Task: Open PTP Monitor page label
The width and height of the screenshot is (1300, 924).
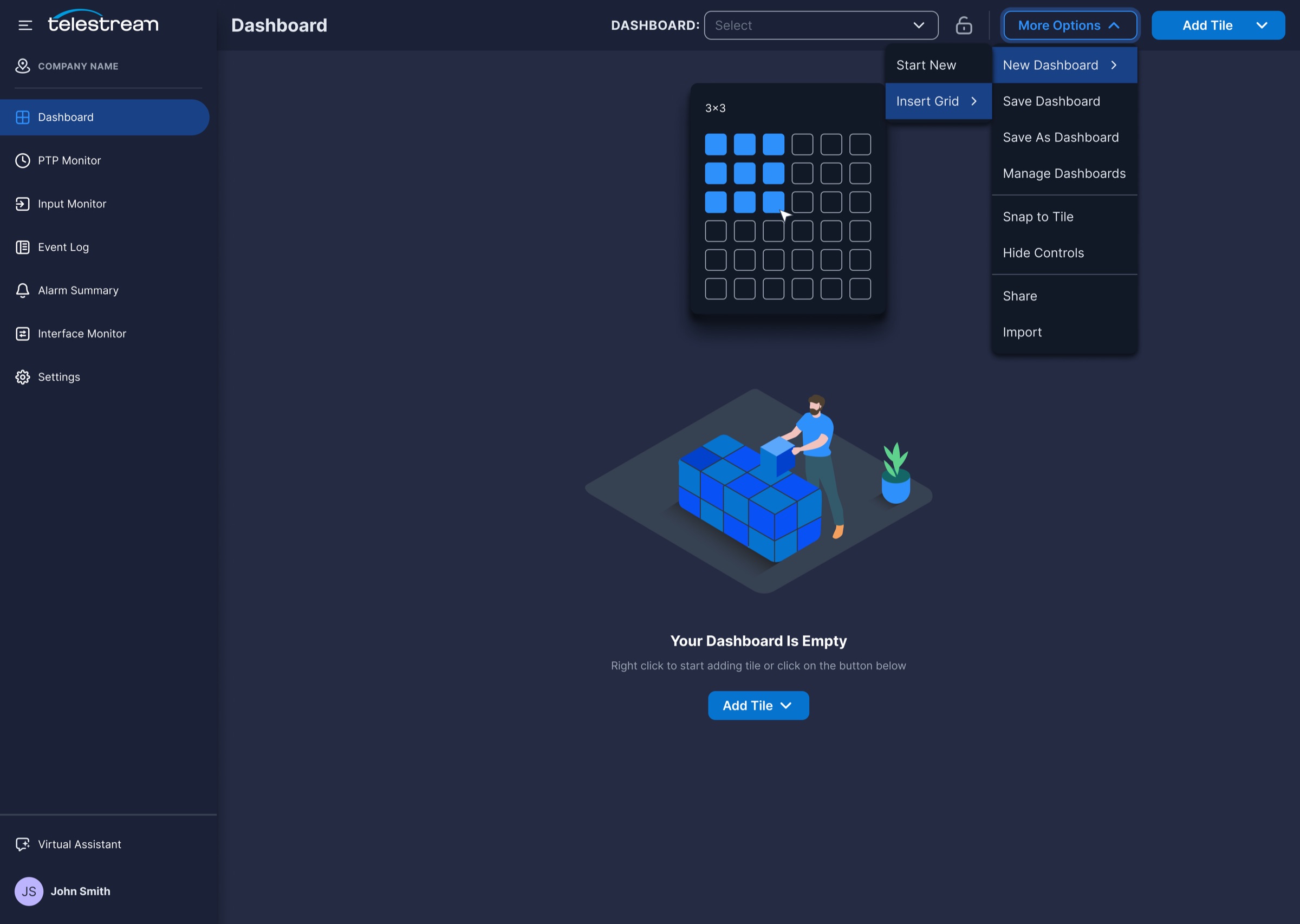Action: click(x=69, y=160)
